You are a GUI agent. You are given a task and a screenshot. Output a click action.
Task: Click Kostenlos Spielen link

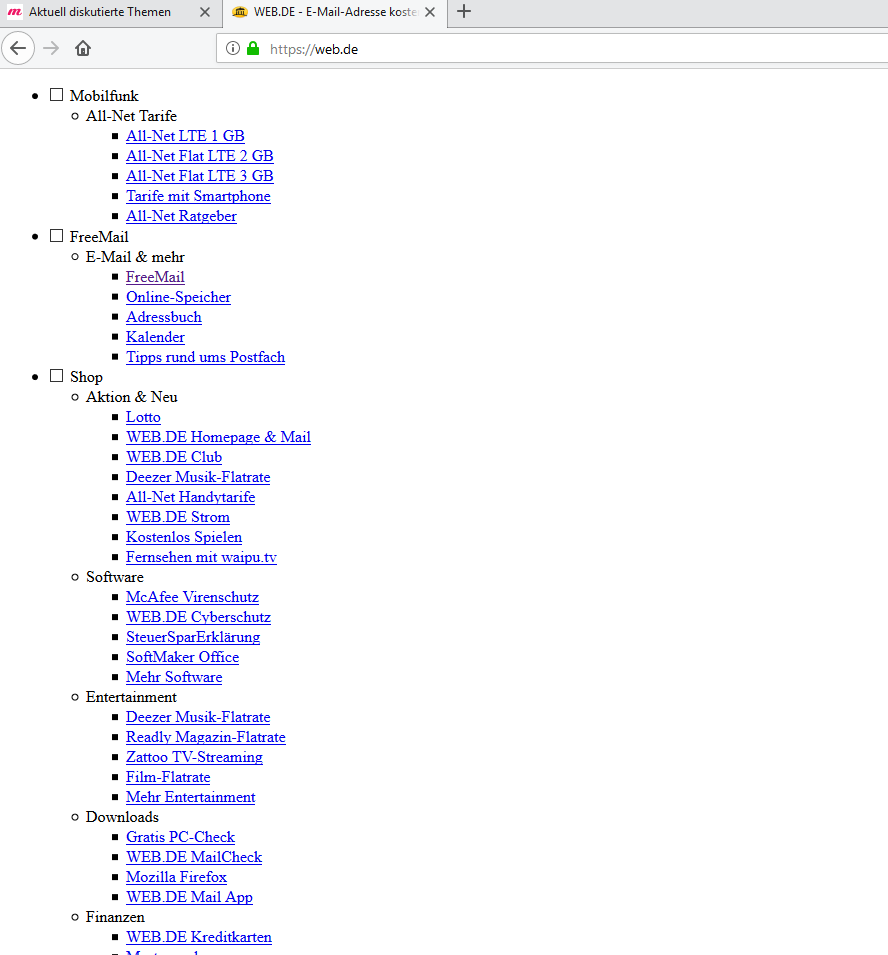click(x=184, y=538)
